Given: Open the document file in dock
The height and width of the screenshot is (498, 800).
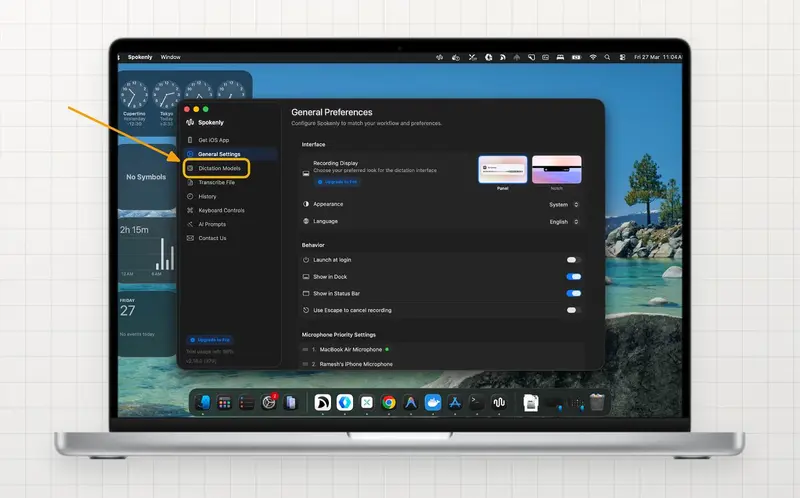Looking at the screenshot, I should [x=531, y=403].
